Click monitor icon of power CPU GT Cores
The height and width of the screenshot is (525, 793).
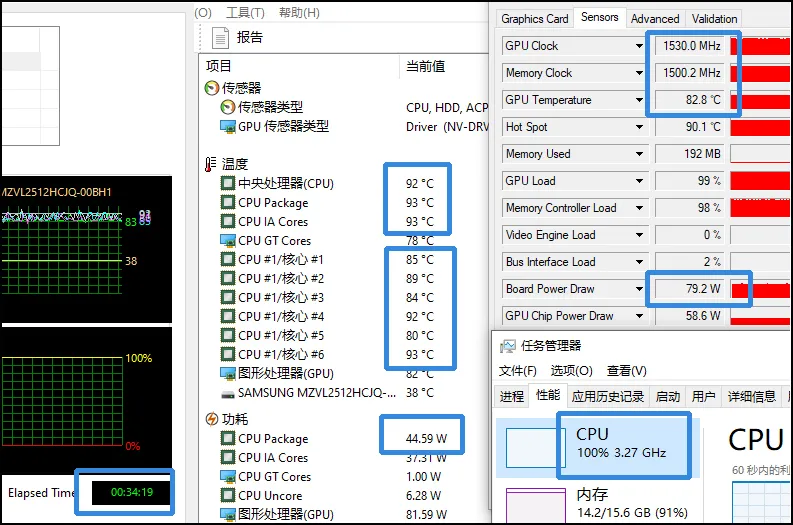(228, 476)
